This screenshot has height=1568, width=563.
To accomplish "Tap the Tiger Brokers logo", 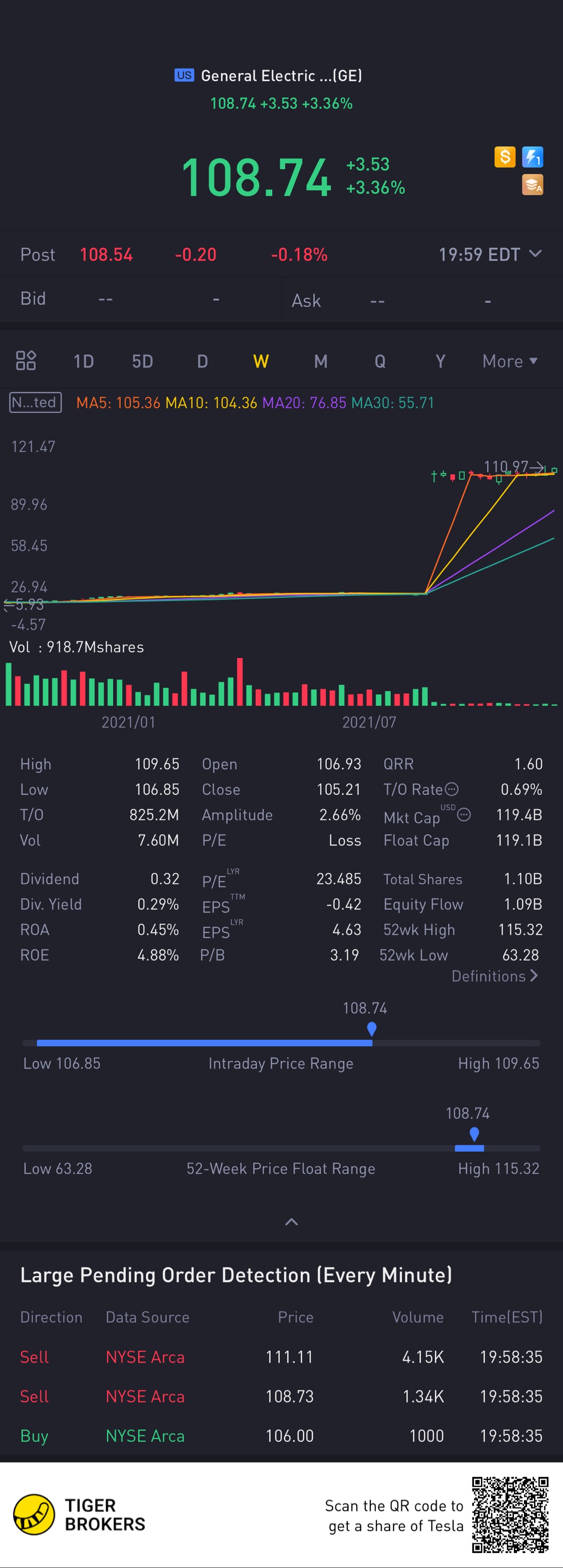I will point(34,1514).
